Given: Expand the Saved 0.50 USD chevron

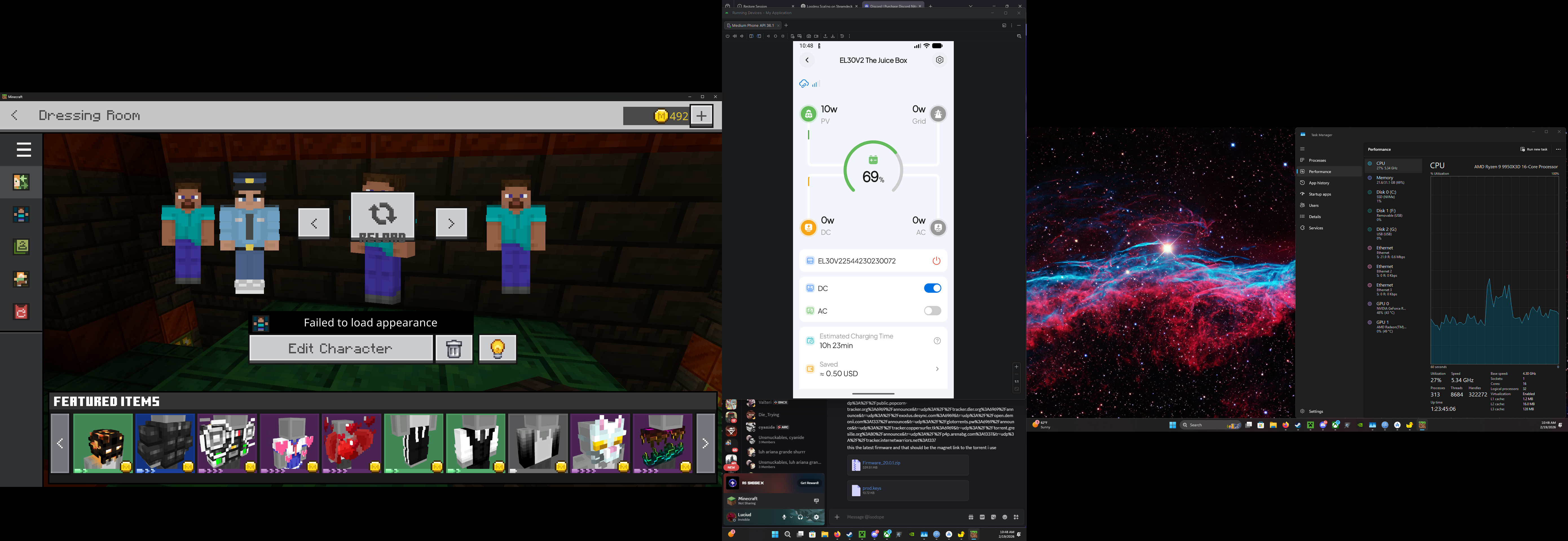Looking at the screenshot, I should coord(937,369).
